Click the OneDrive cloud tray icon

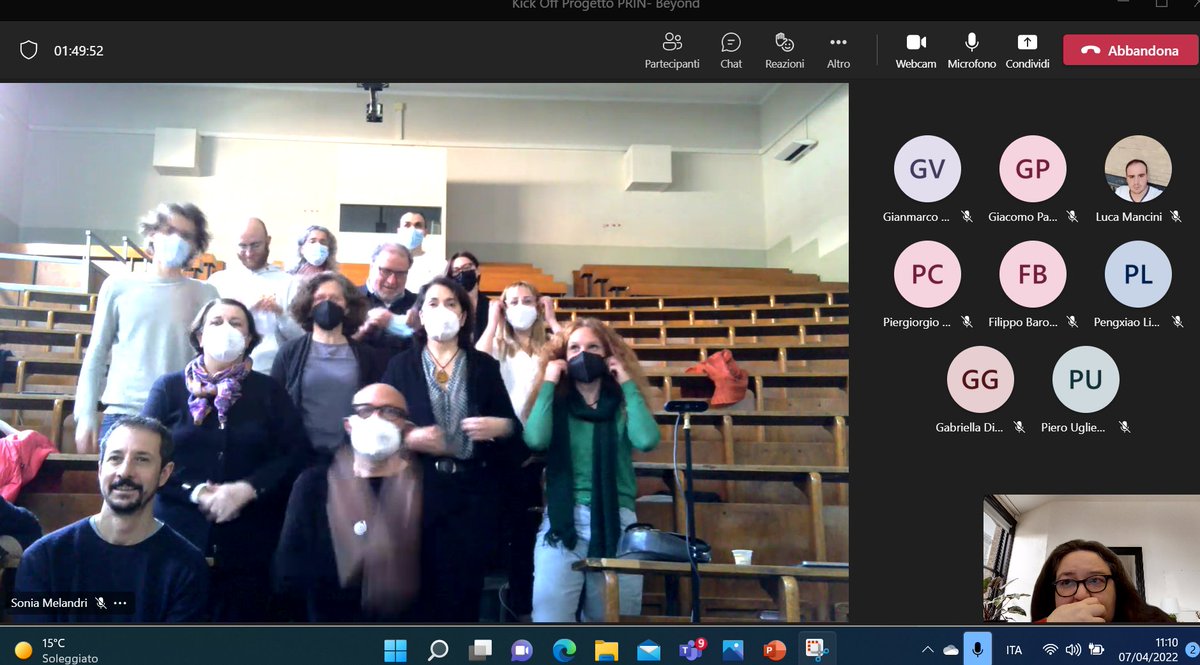tap(950, 650)
